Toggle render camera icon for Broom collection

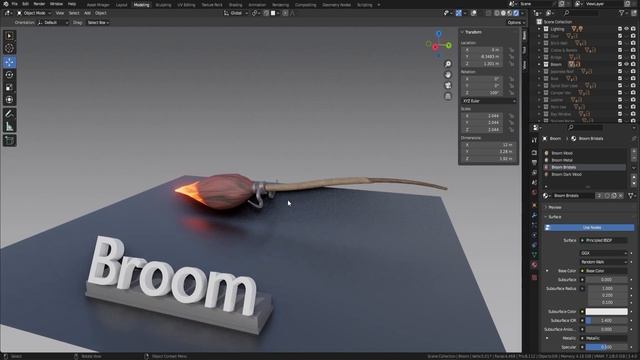tap(633, 64)
